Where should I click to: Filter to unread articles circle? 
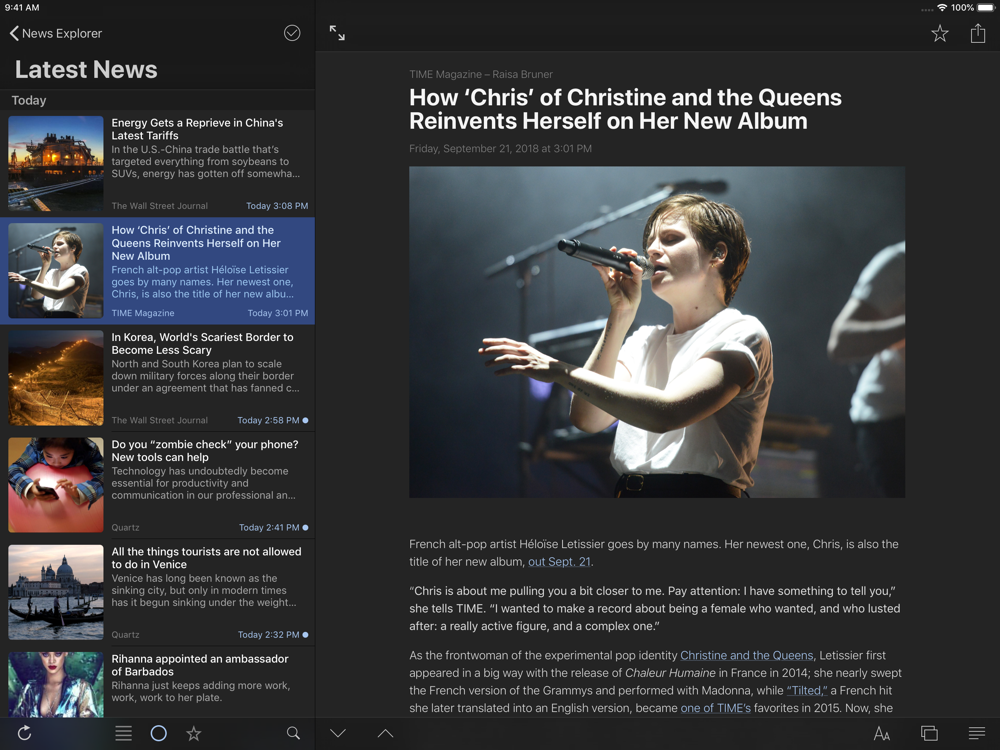pos(159,733)
